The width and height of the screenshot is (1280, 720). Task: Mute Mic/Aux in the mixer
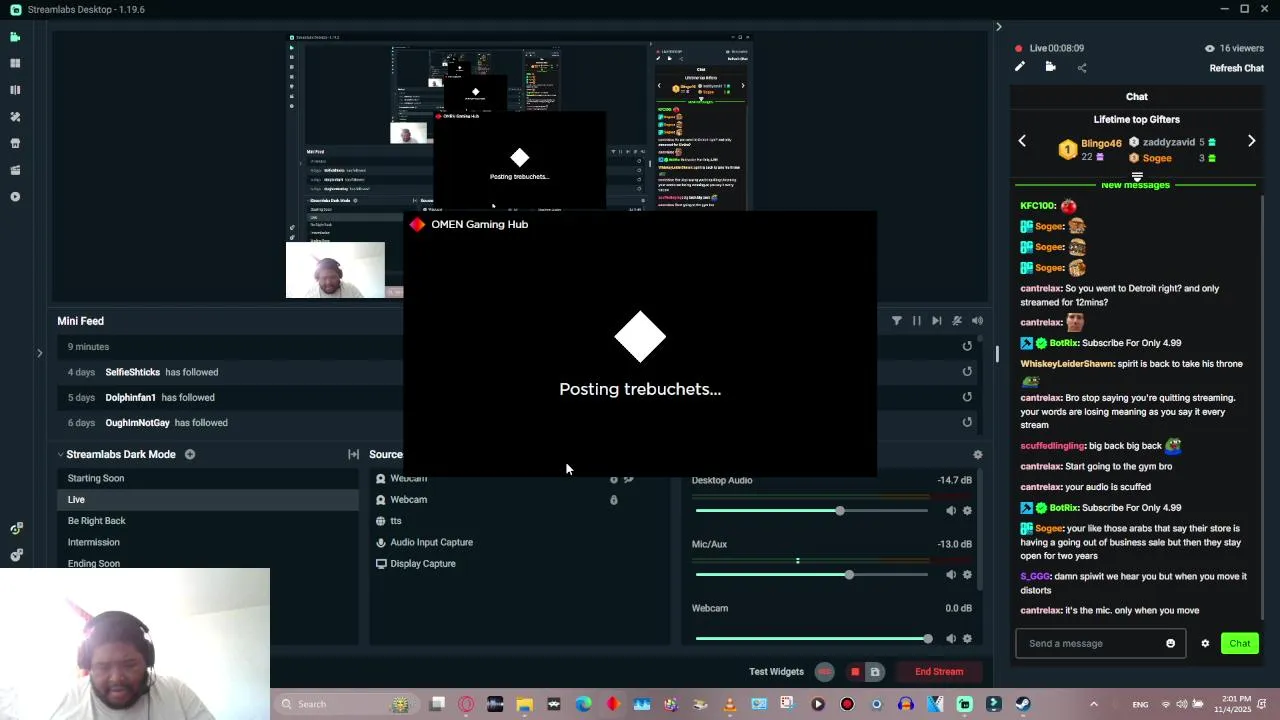[x=951, y=575]
